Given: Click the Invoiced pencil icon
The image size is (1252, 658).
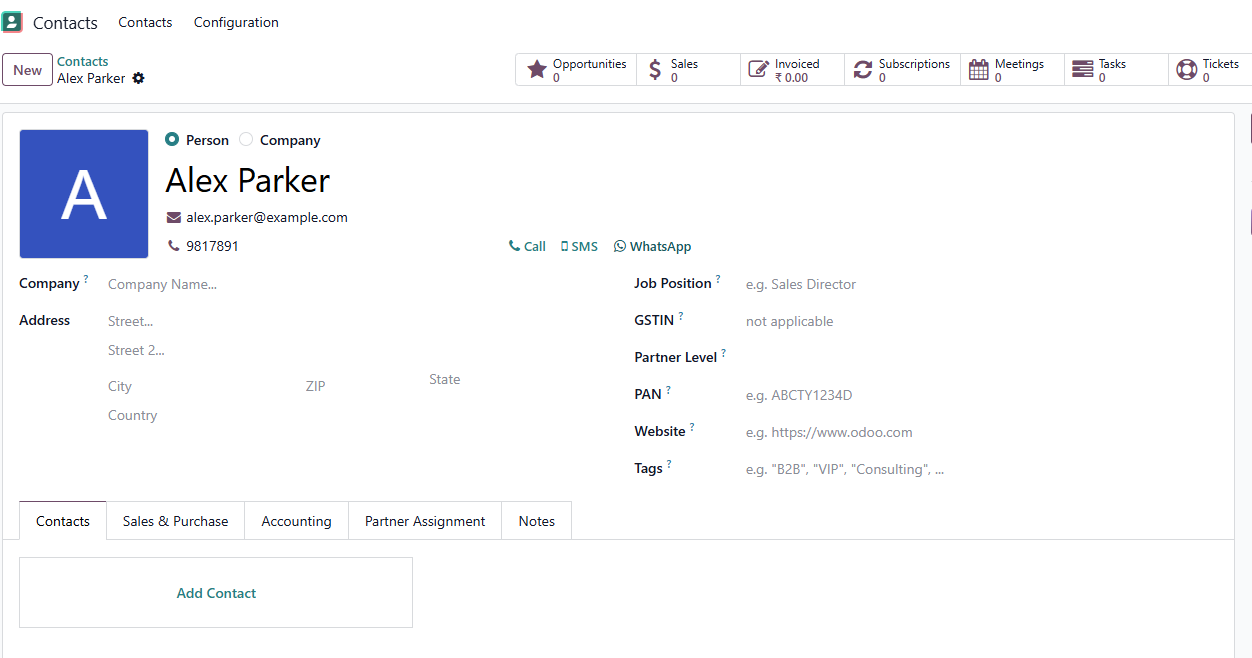Looking at the screenshot, I should [x=759, y=69].
